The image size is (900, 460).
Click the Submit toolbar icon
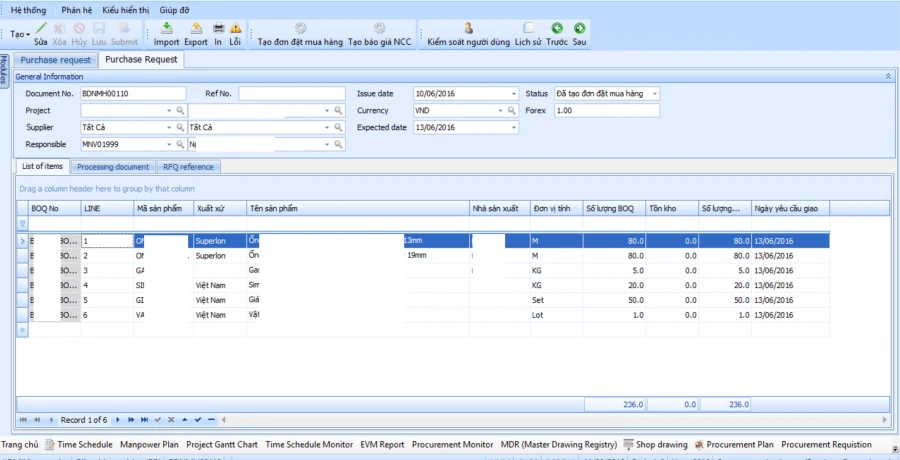coord(124,28)
